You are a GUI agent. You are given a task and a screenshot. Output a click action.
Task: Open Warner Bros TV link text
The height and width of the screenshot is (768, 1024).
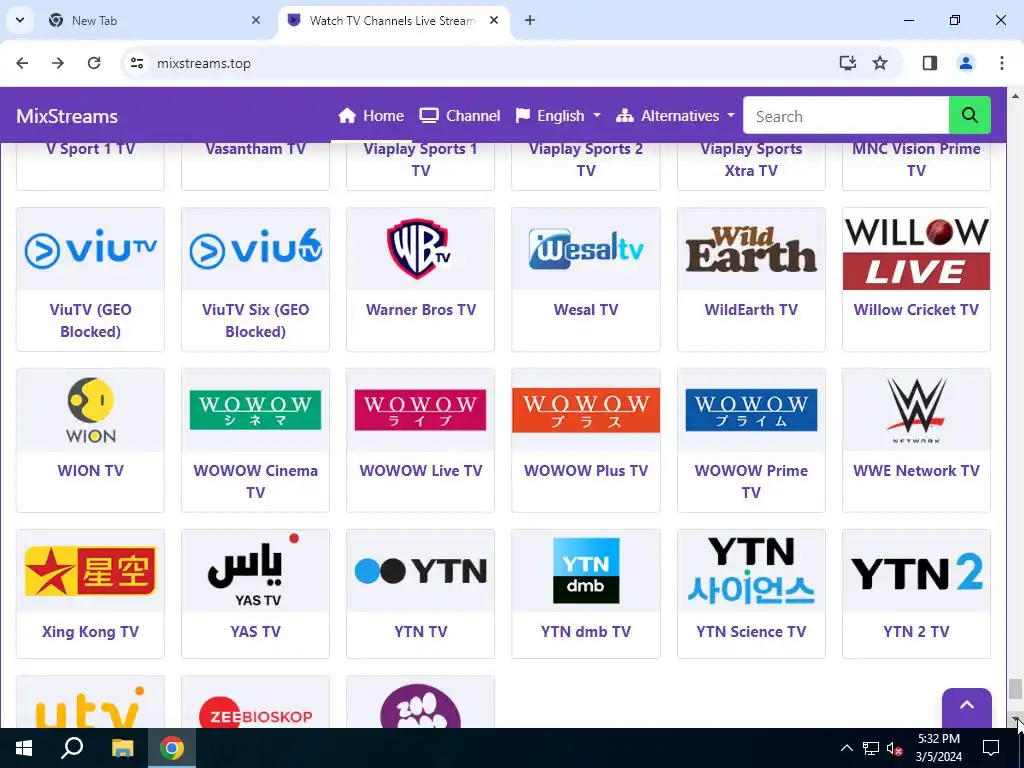pyautogui.click(x=421, y=310)
